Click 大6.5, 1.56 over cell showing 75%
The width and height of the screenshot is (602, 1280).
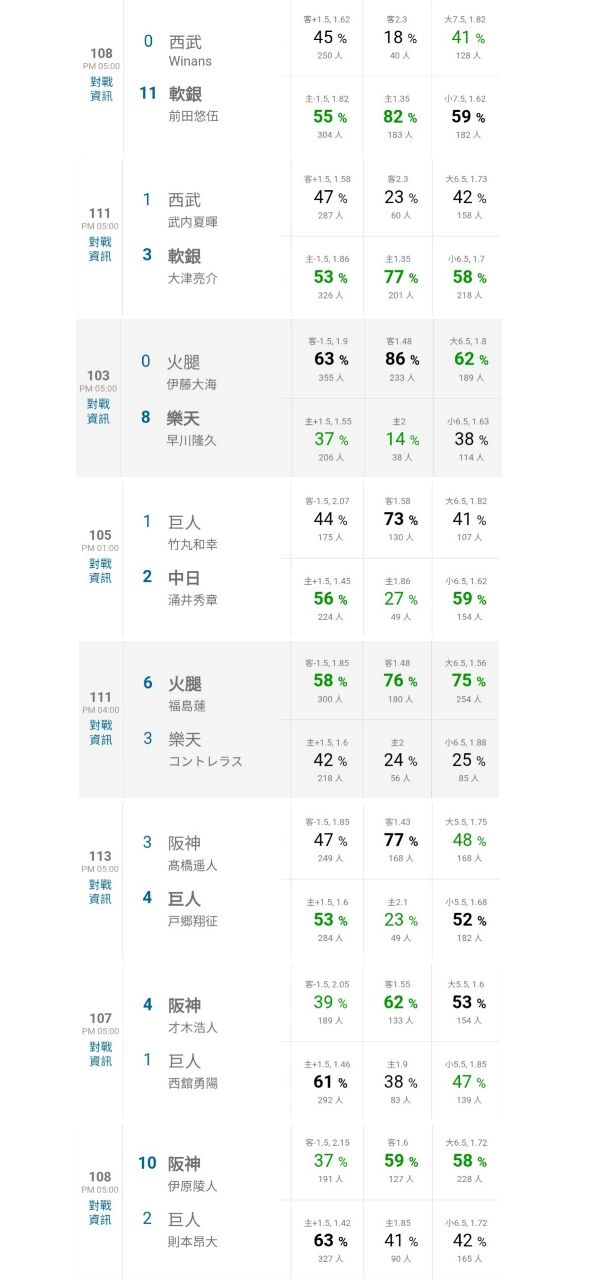tap(466, 681)
